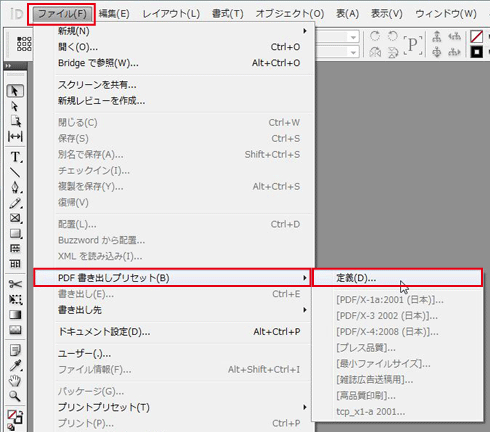The height and width of the screenshot is (432, 490).
Task: Pick the Gap tool
Action: point(15,136)
